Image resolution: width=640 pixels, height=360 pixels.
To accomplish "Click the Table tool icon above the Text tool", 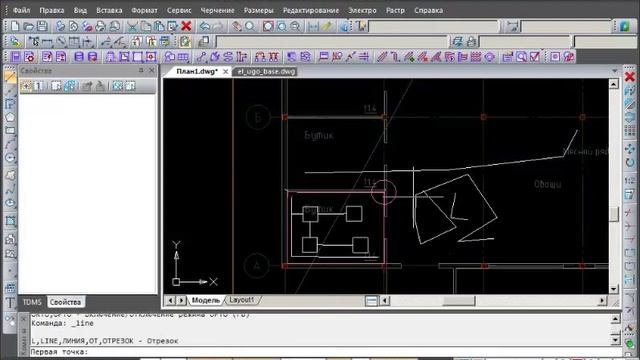I will pyautogui.click(x=10, y=288).
